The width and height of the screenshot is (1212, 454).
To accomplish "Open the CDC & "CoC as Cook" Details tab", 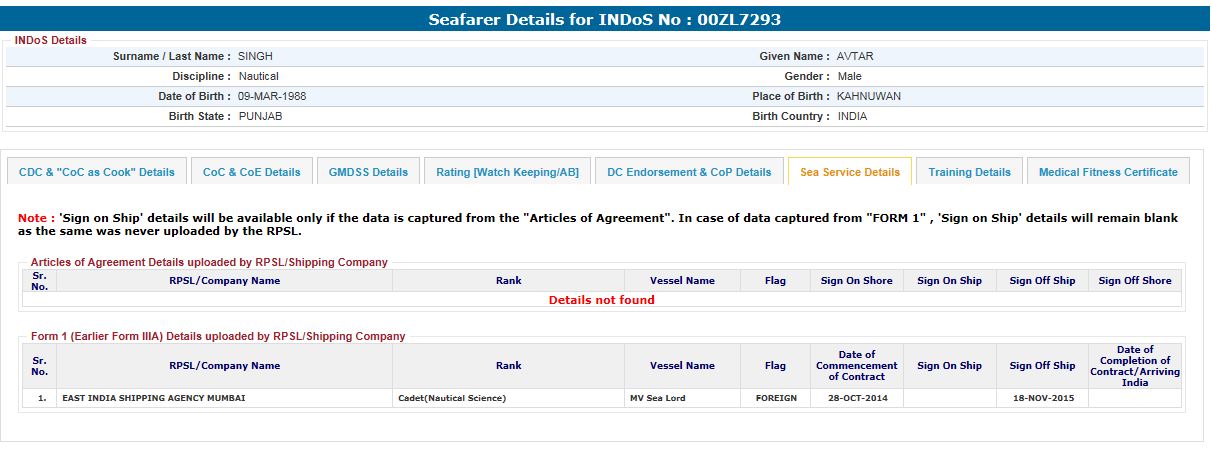I will pos(96,172).
